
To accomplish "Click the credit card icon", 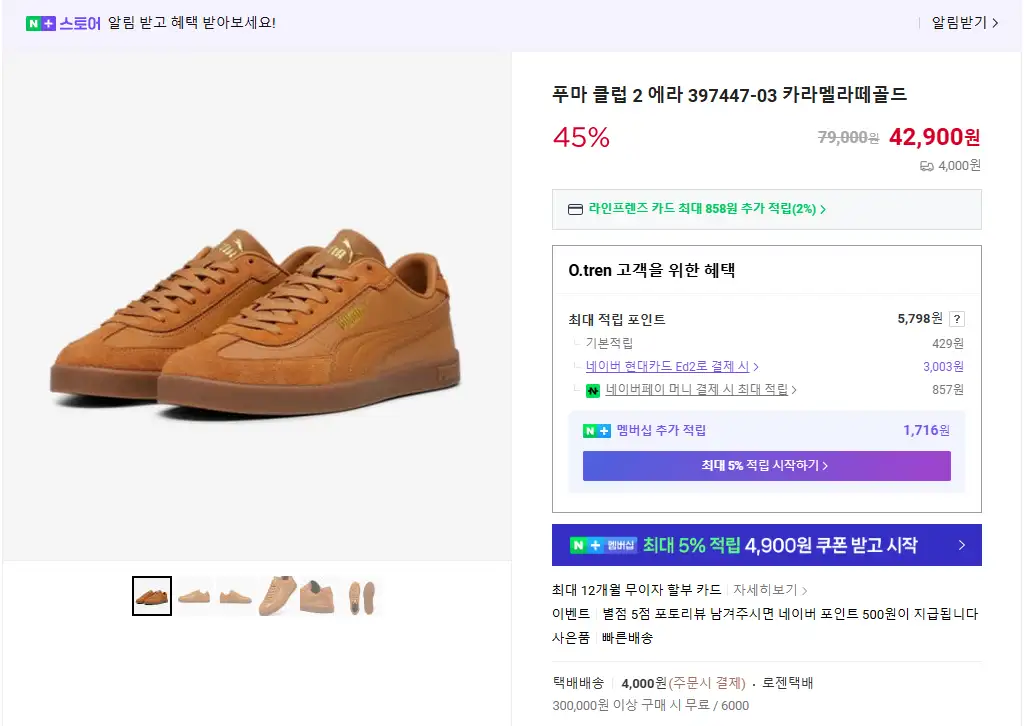I will [575, 210].
